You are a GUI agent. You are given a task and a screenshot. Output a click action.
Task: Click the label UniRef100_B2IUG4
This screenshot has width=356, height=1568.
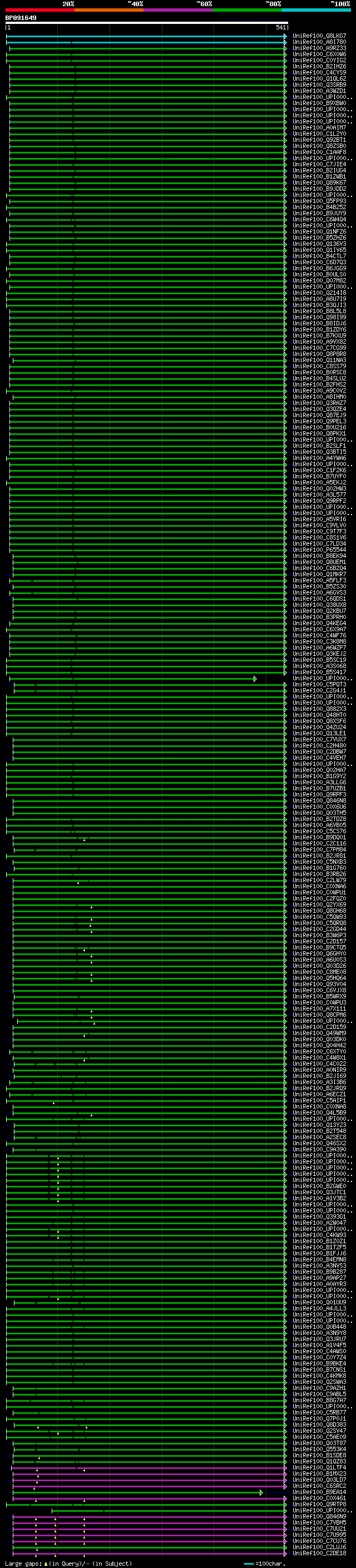point(319,170)
